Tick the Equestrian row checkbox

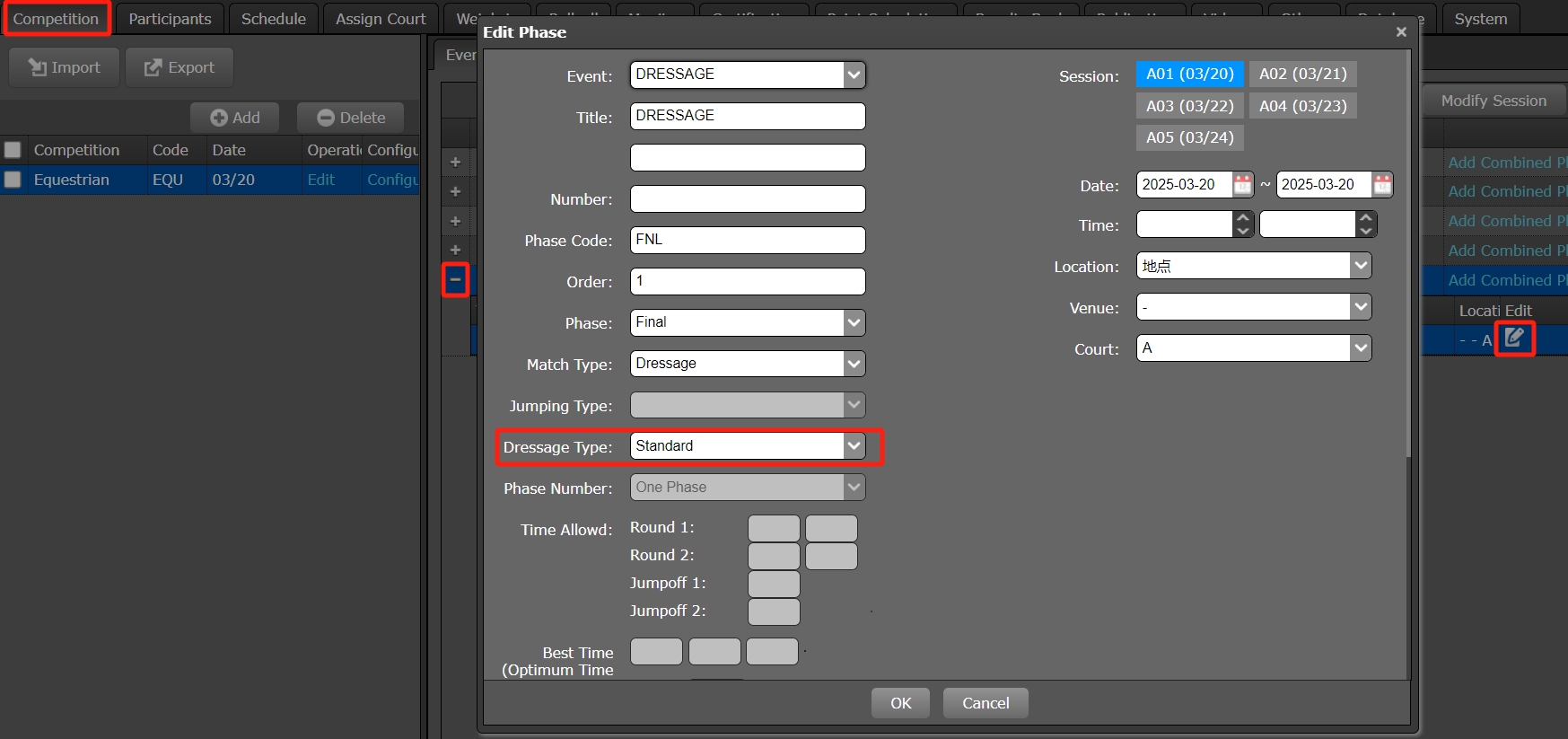click(13, 180)
